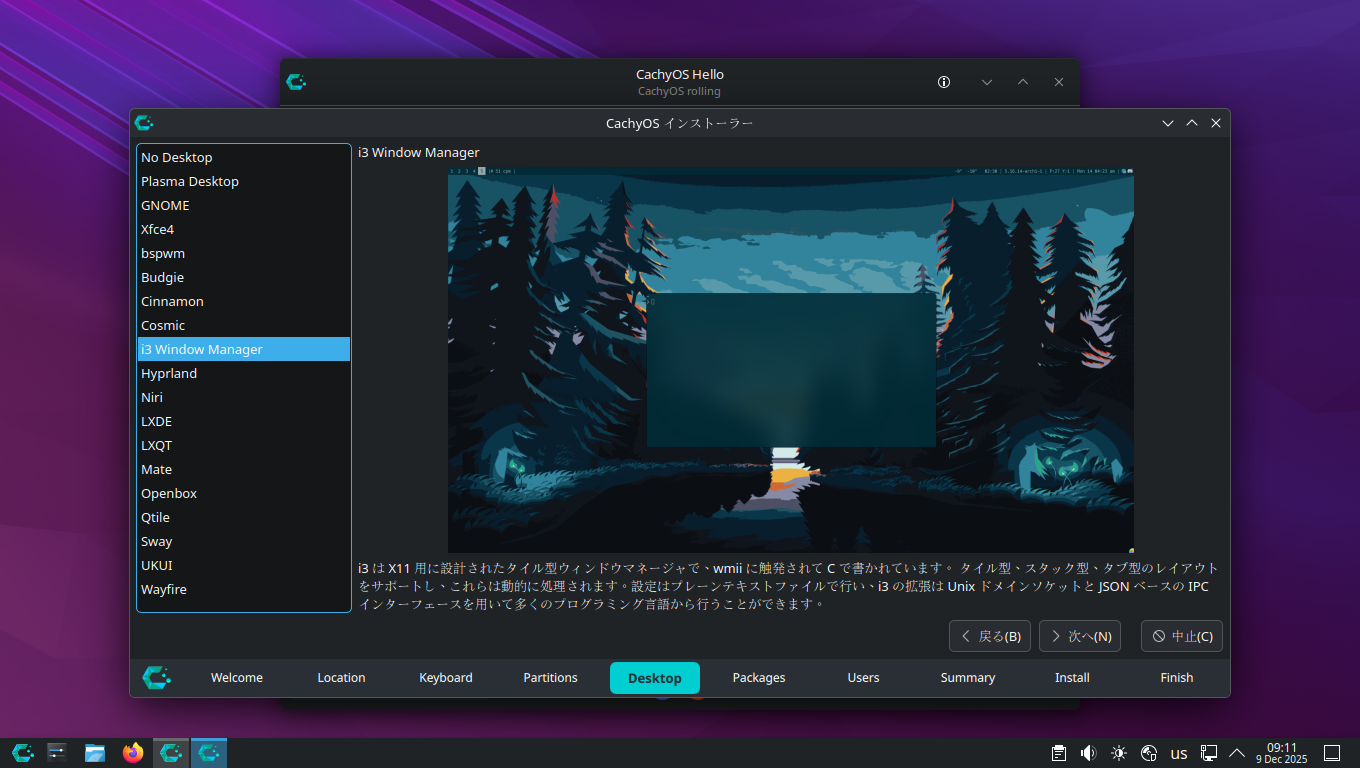1360x768 pixels.
Task: Choose "Sway" from the desktop list
Action: (244, 541)
